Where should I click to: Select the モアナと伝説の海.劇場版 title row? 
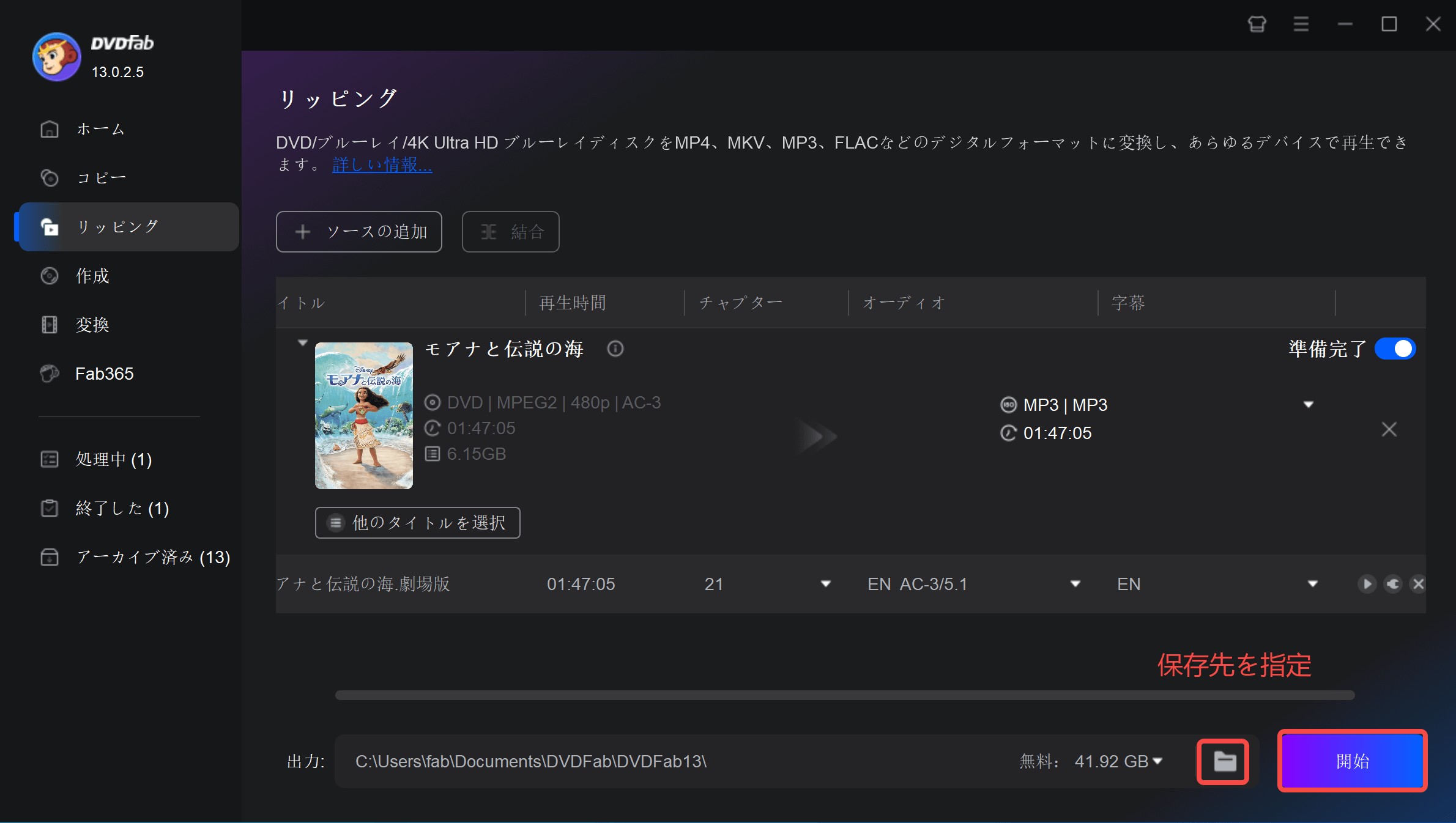850,584
